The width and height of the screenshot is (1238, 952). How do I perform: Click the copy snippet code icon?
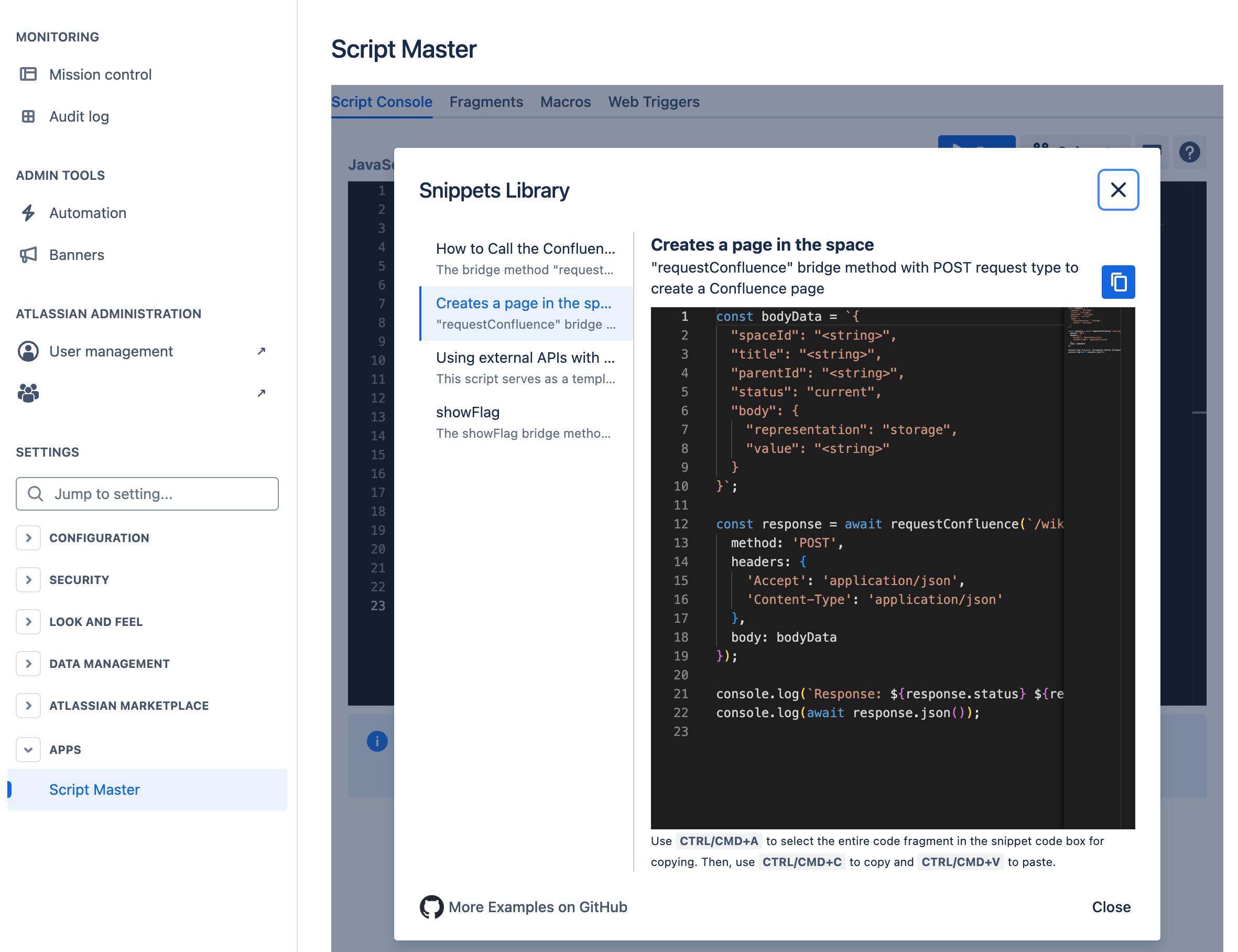1117,282
